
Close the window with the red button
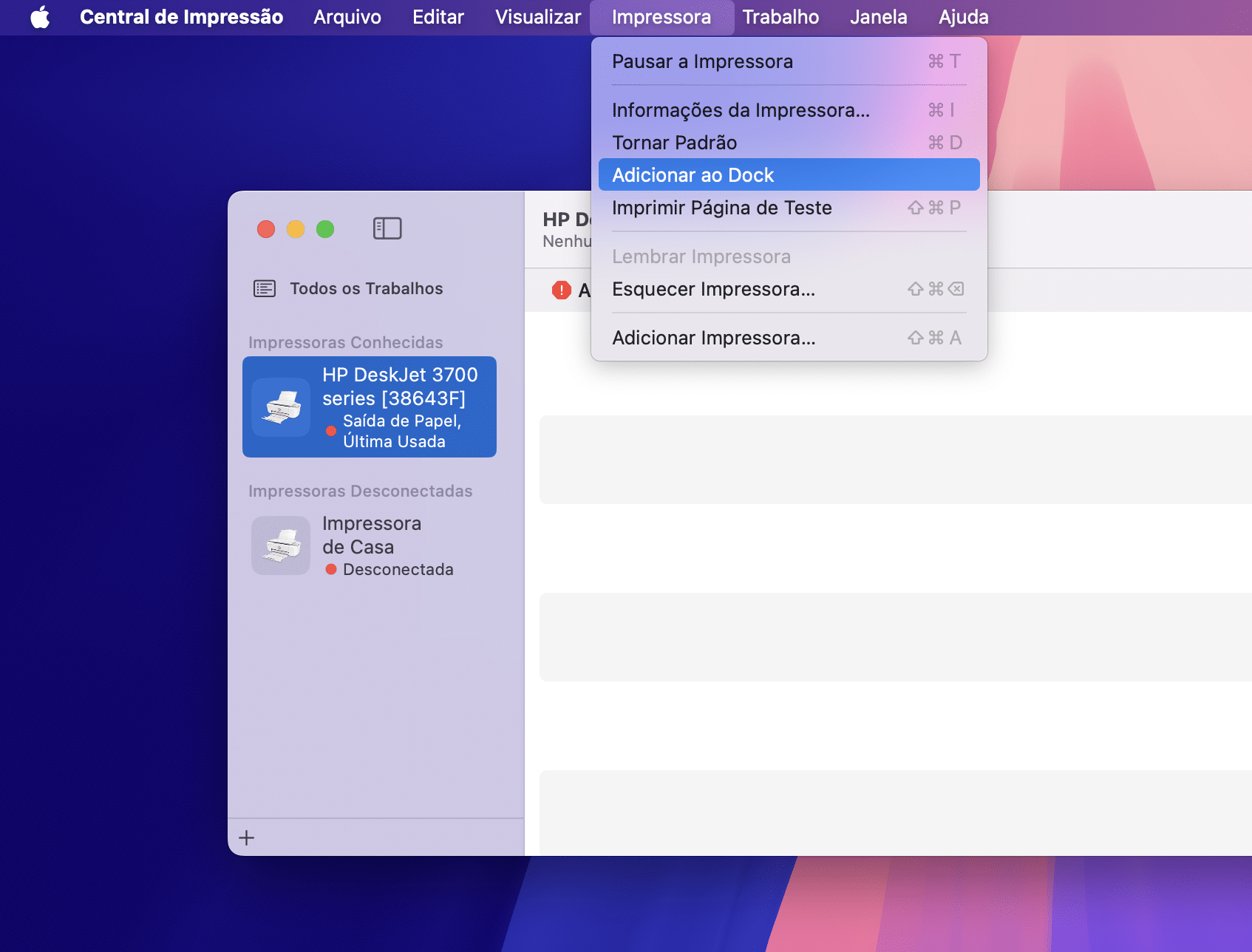point(266,229)
